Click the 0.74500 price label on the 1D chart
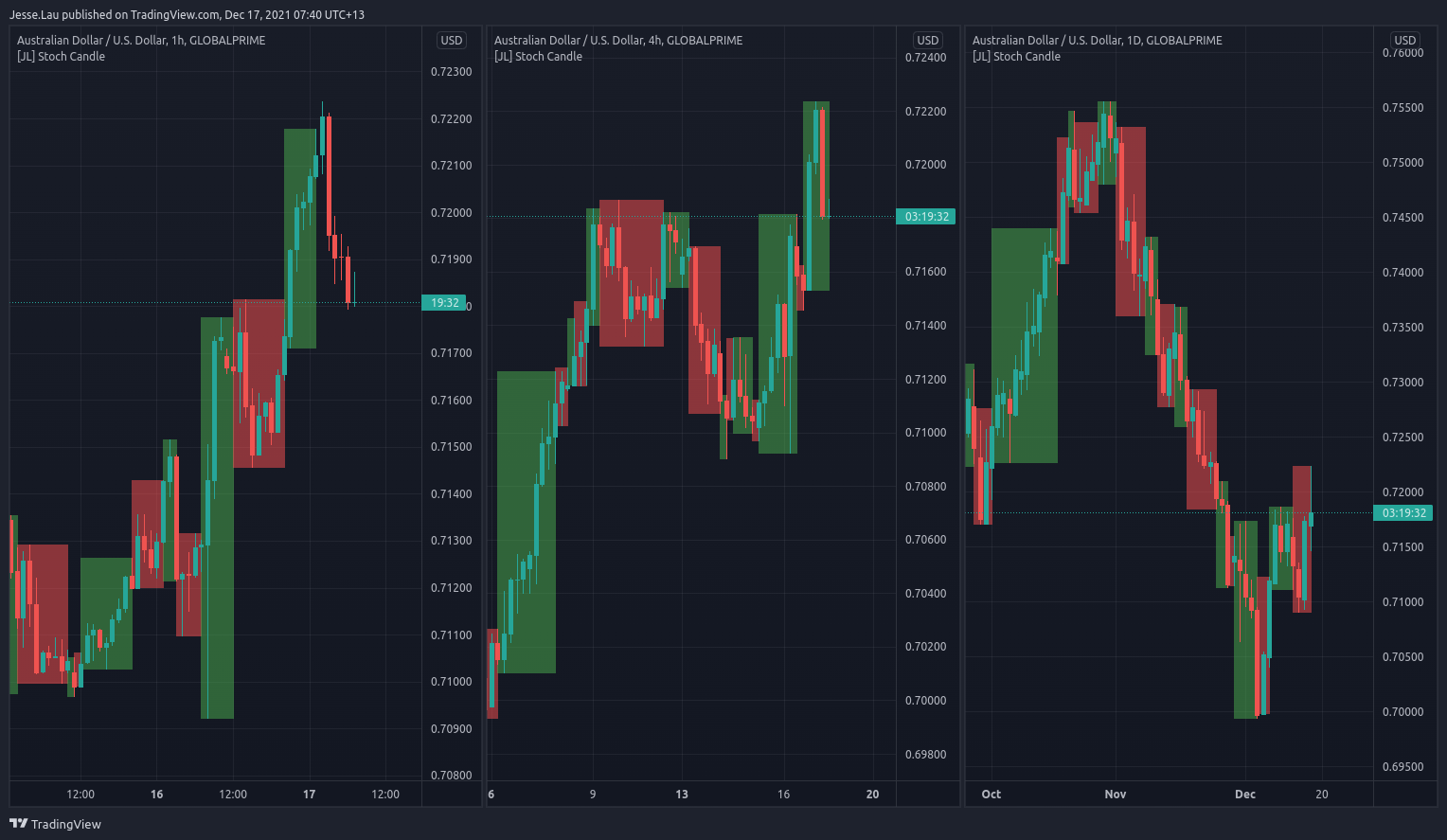 1403,218
